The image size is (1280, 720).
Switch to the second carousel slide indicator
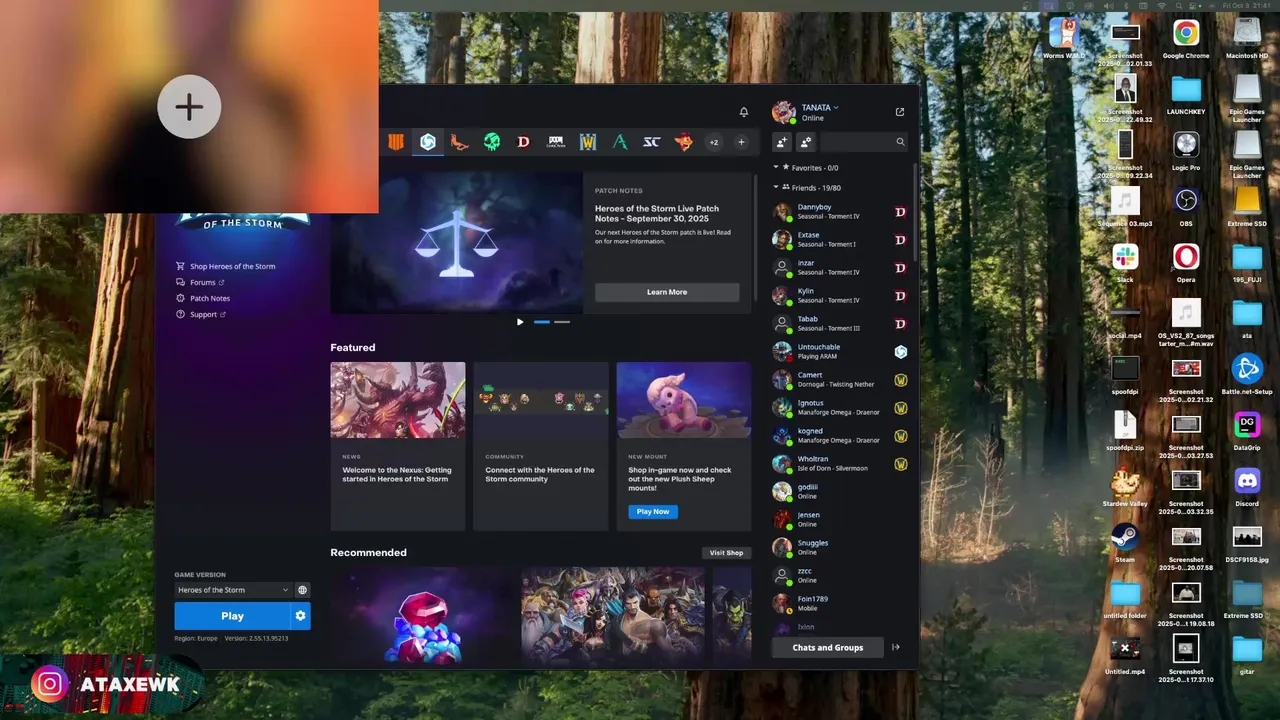point(562,322)
